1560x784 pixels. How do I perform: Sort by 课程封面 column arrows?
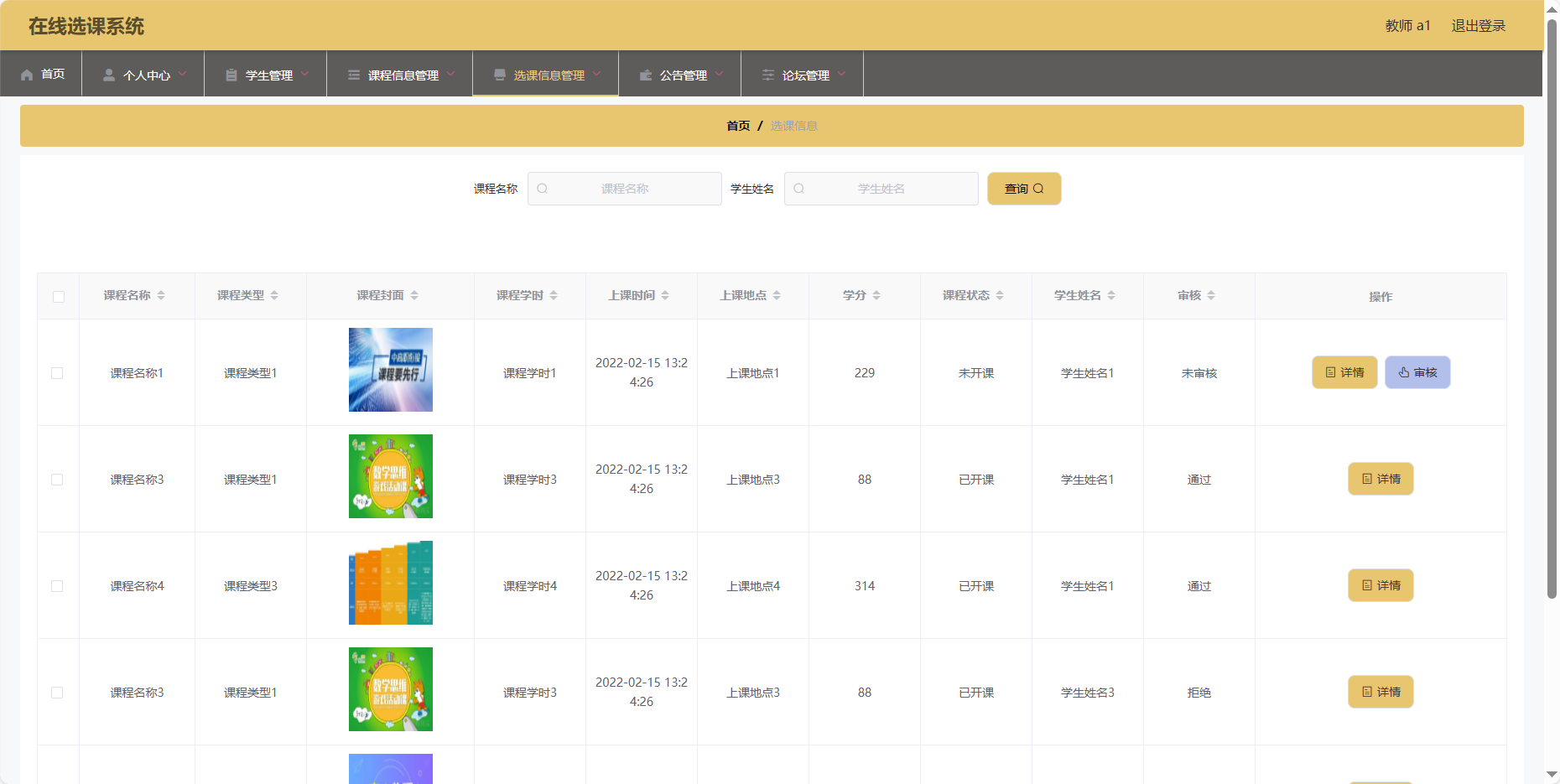[414, 295]
